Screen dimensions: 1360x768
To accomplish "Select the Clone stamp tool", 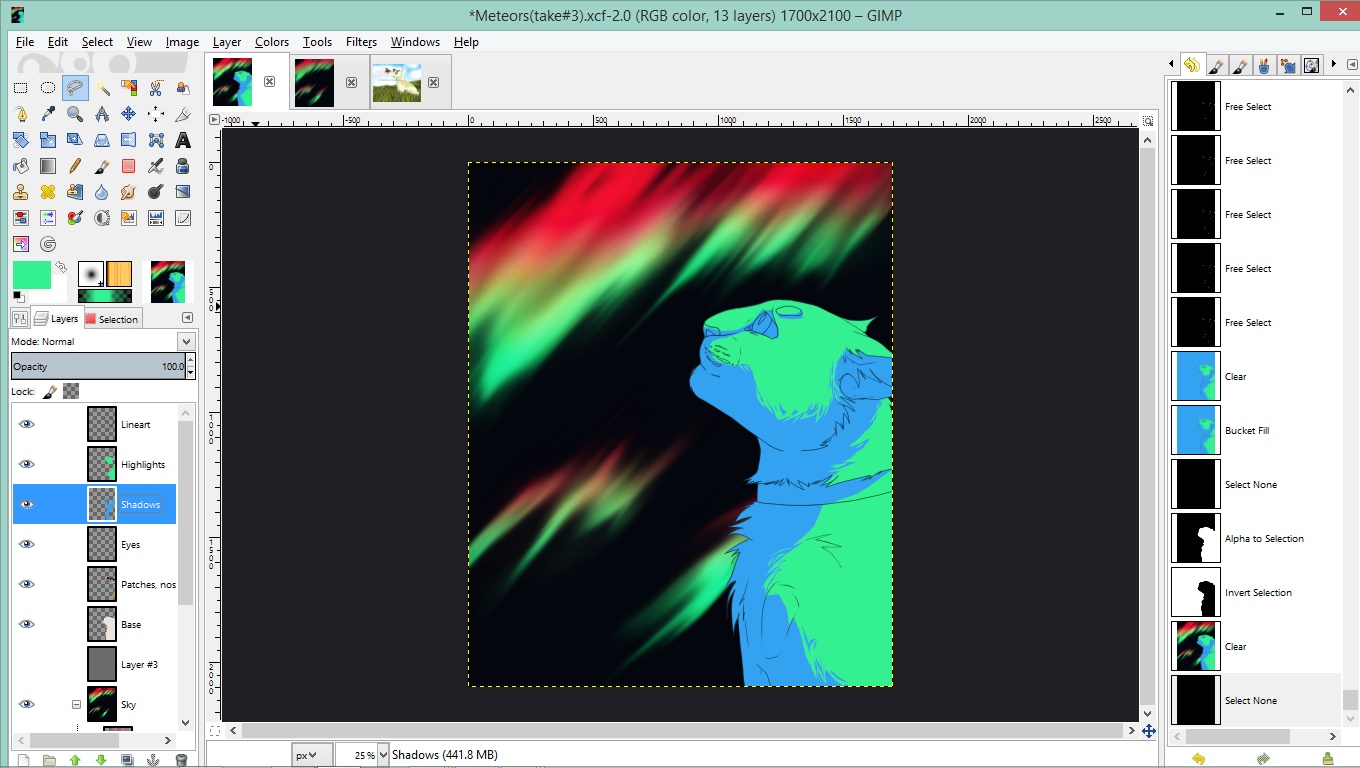I will point(20,192).
